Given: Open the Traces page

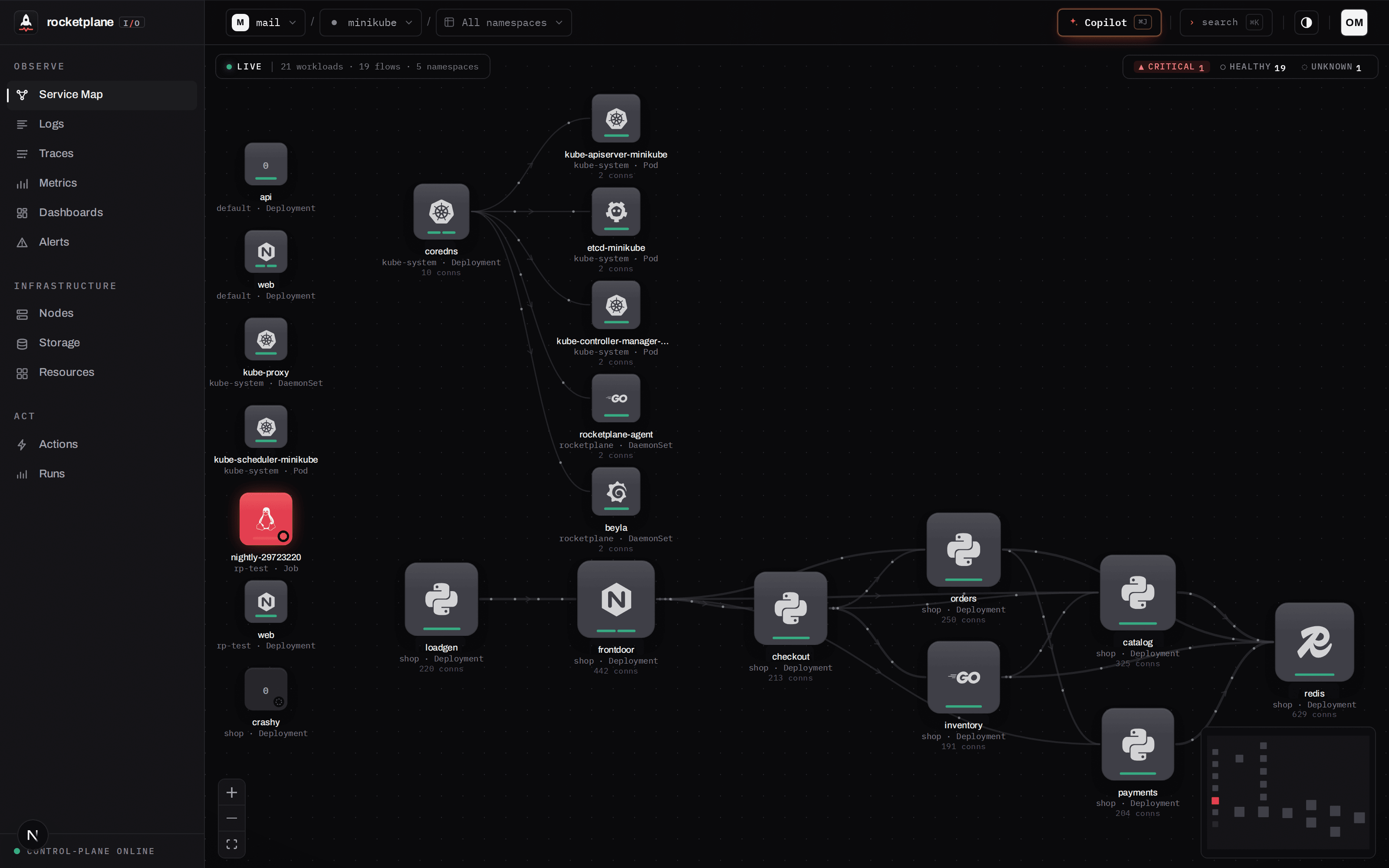Looking at the screenshot, I should (x=102, y=154).
